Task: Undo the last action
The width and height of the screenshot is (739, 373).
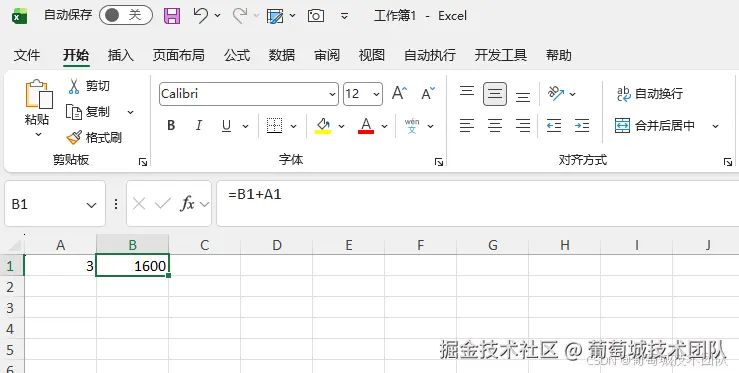Action: [x=200, y=16]
